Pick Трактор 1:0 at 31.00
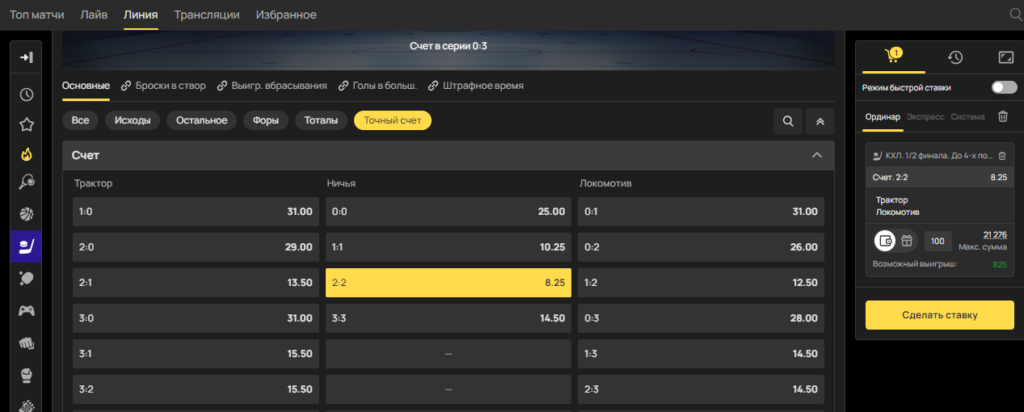 (x=196, y=212)
